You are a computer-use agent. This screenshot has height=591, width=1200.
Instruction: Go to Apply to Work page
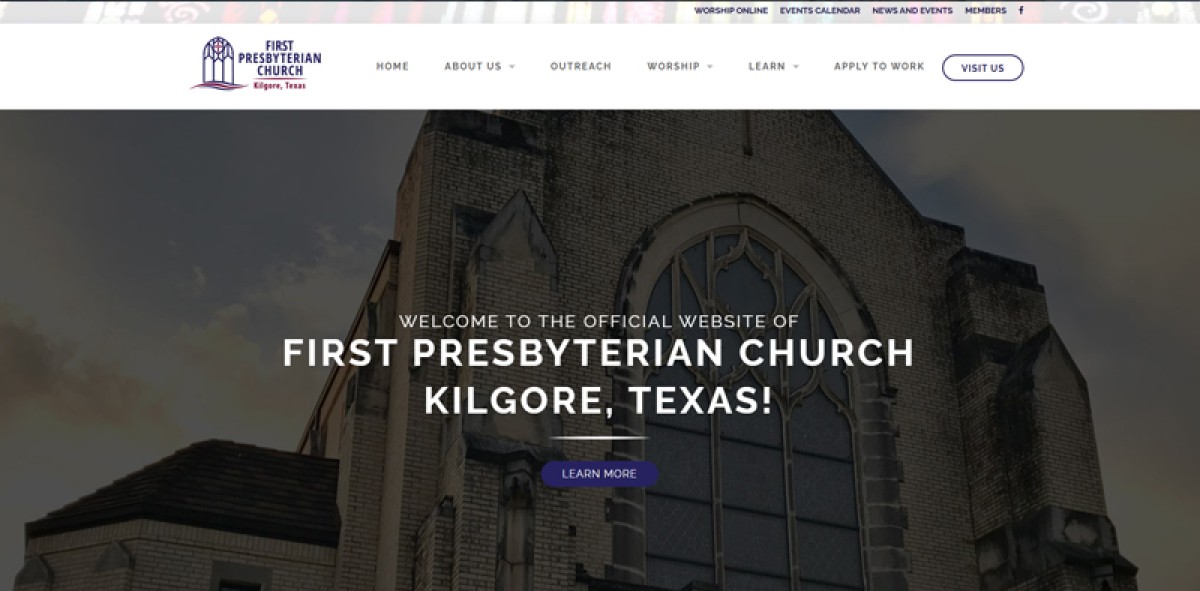click(x=879, y=67)
